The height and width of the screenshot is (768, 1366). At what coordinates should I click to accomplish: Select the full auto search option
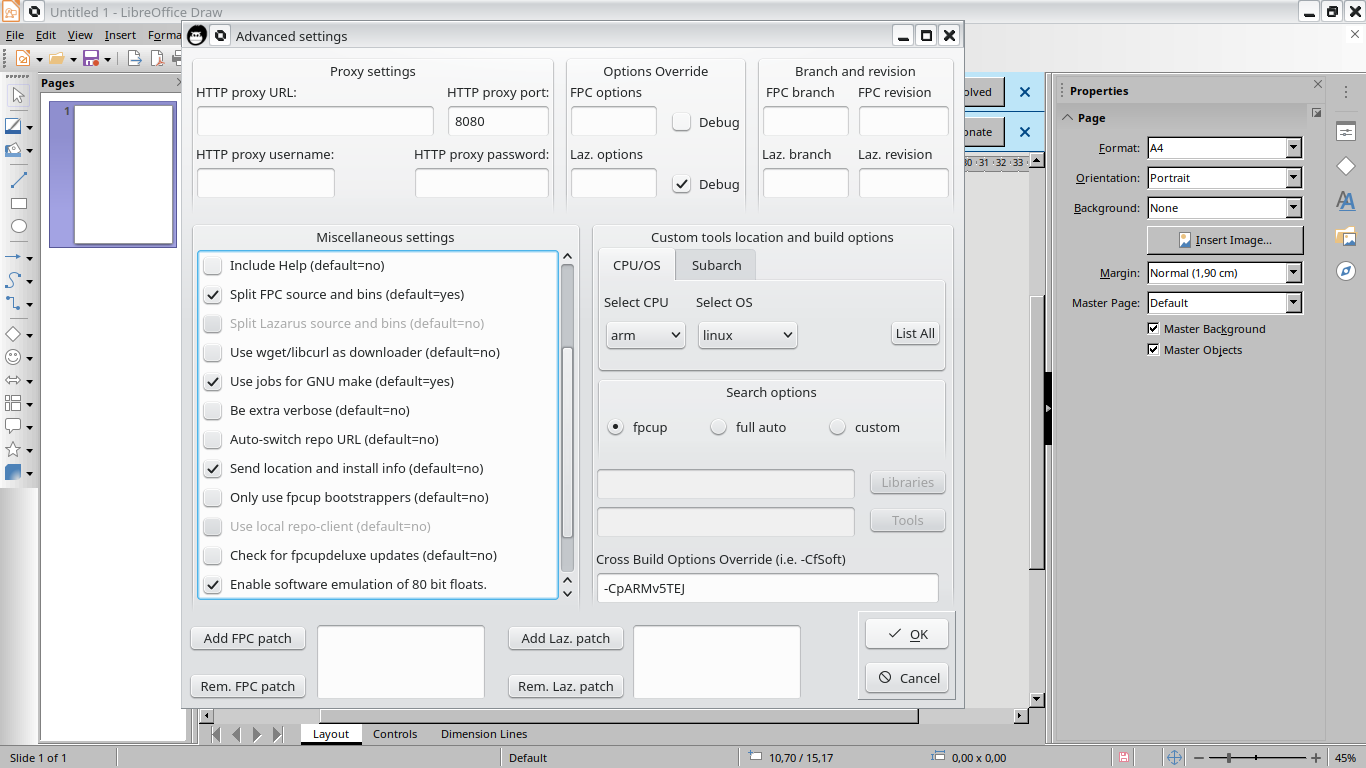(718, 427)
